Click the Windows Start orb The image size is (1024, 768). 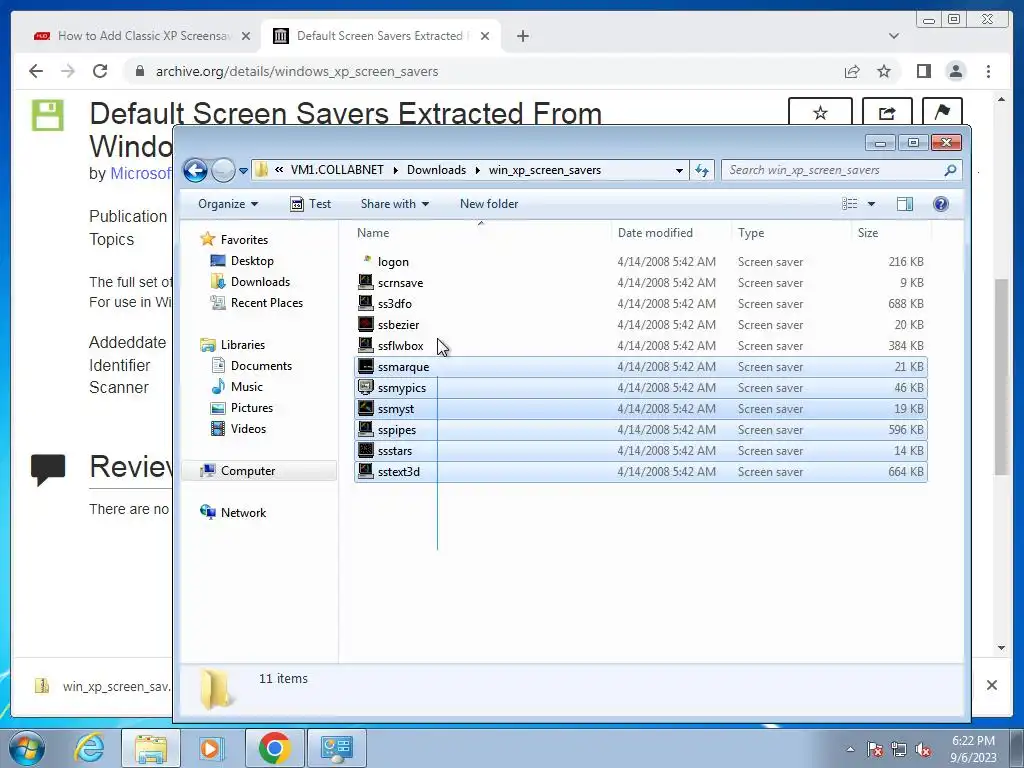(26, 748)
